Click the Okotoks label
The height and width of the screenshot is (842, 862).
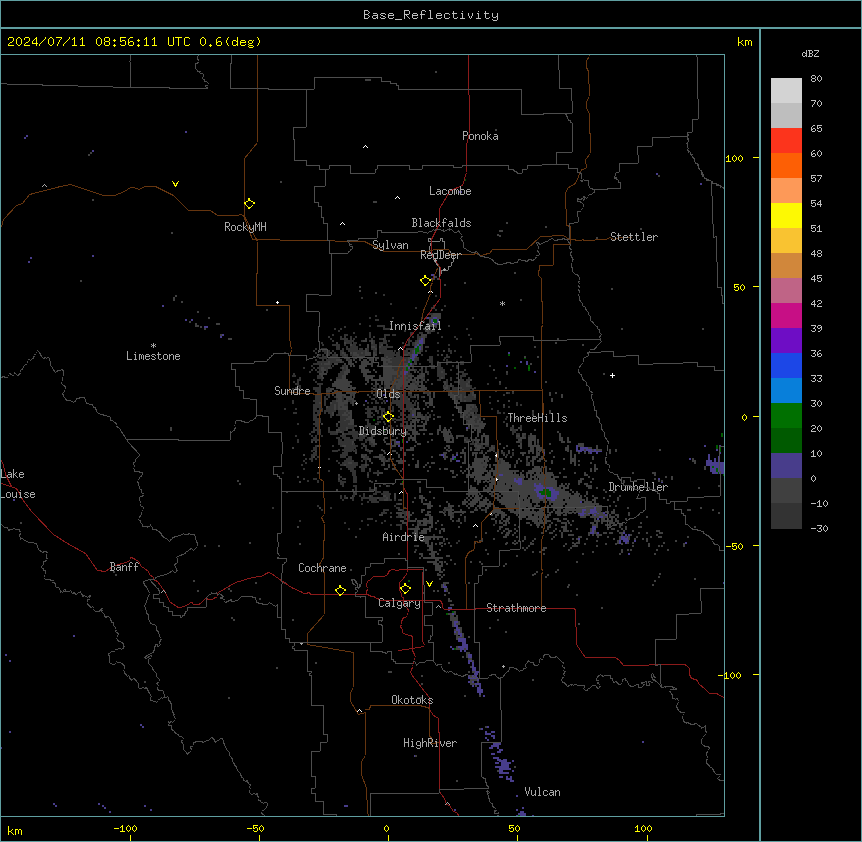click(x=412, y=700)
